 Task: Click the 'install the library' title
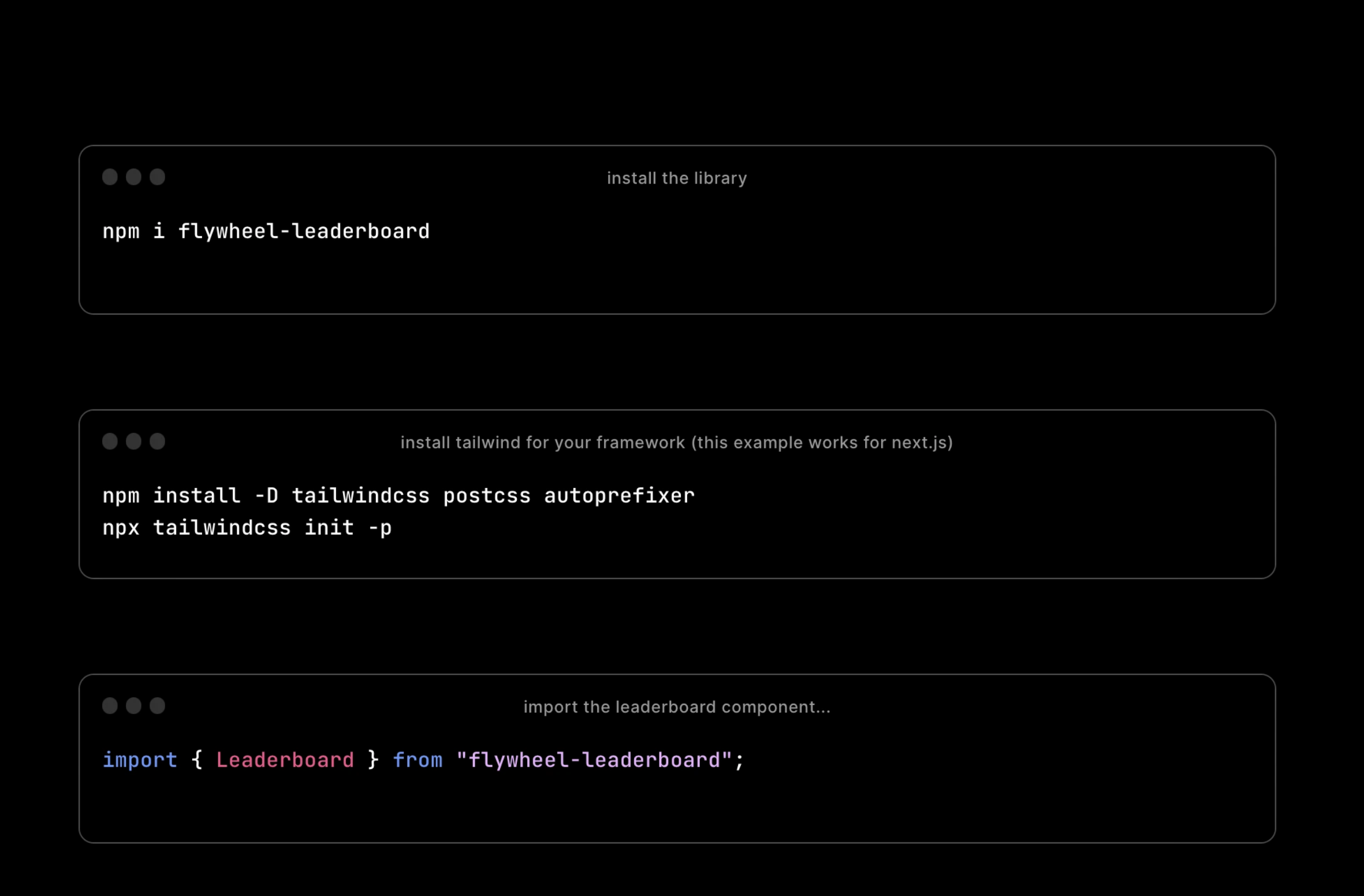tap(676, 178)
